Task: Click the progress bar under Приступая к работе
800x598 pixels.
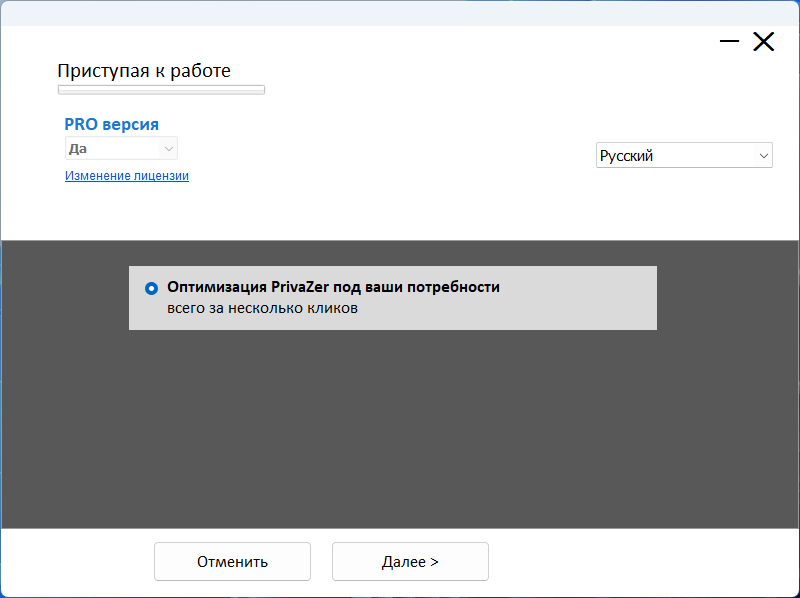Action: pos(161,90)
